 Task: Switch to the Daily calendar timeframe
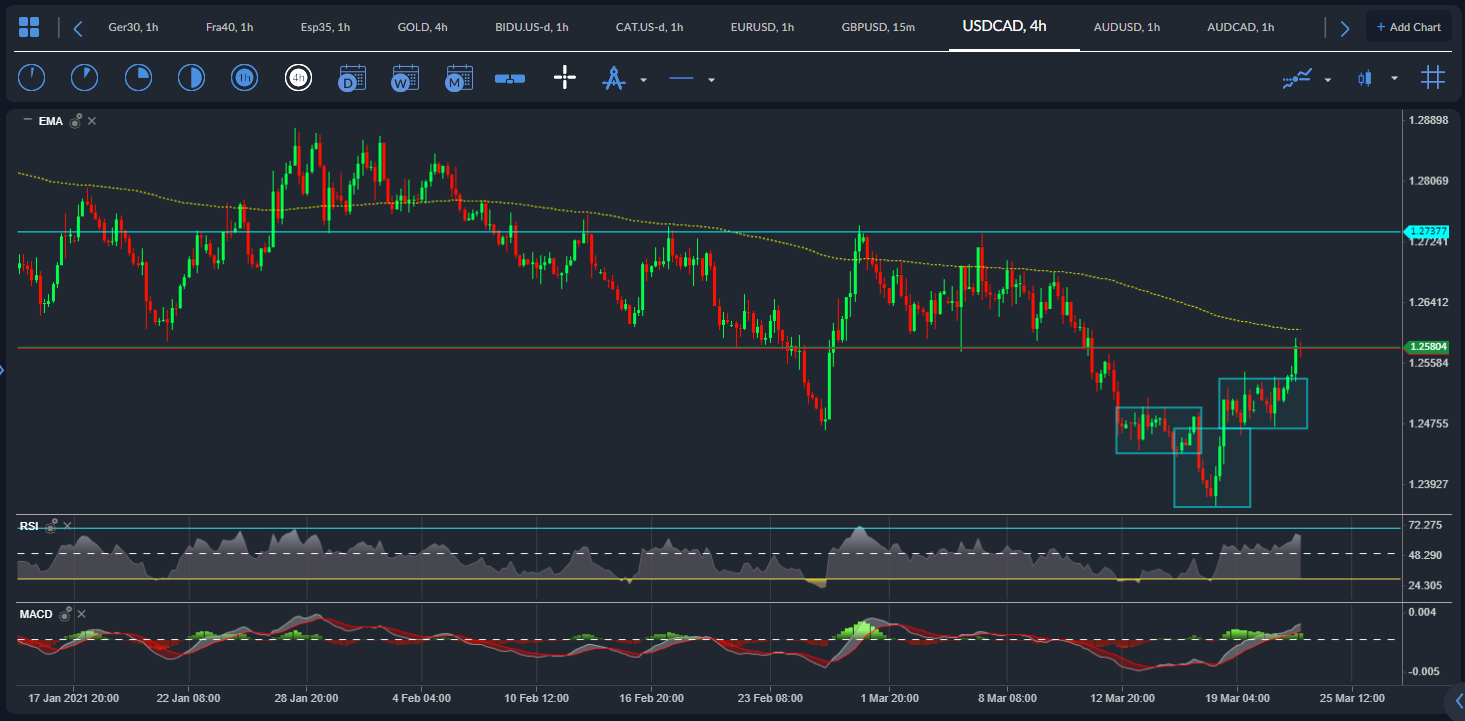pos(352,78)
